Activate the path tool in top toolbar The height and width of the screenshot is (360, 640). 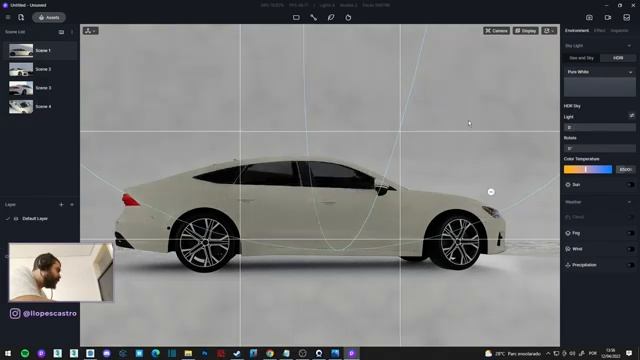tap(313, 18)
